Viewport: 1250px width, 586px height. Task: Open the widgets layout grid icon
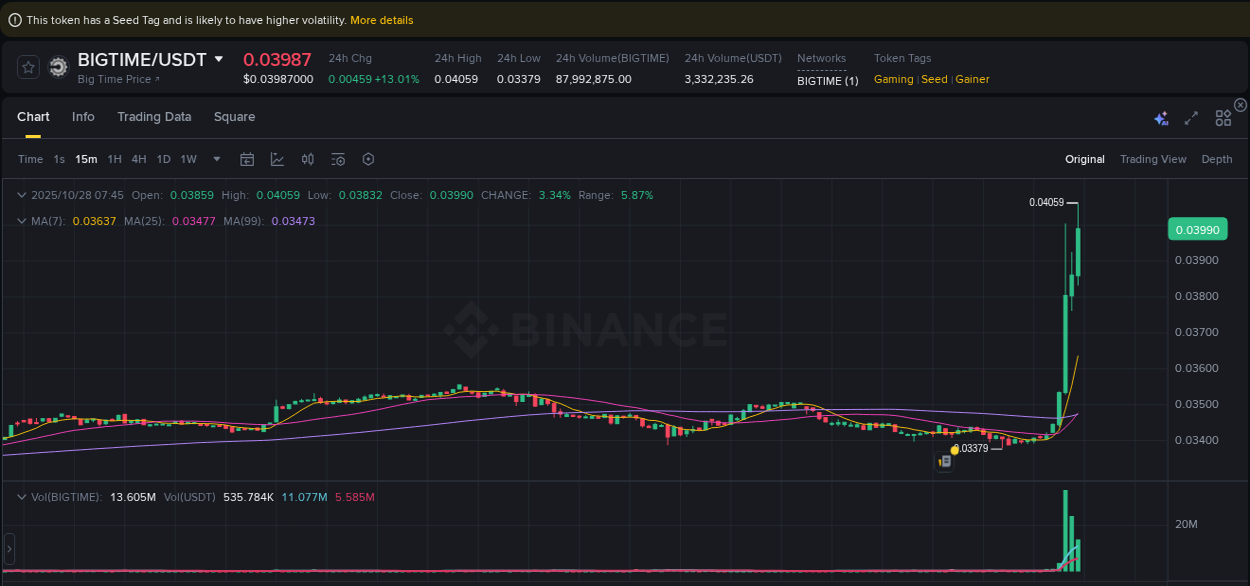click(x=1223, y=117)
